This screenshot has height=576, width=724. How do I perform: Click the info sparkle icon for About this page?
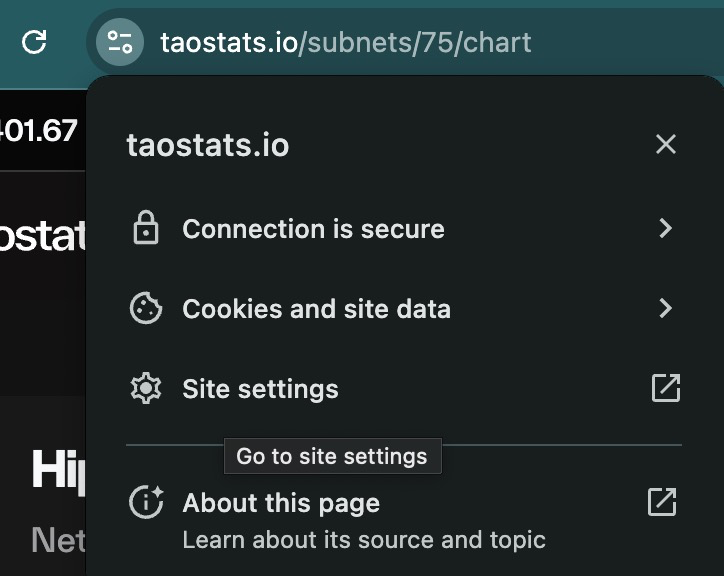point(146,502)
